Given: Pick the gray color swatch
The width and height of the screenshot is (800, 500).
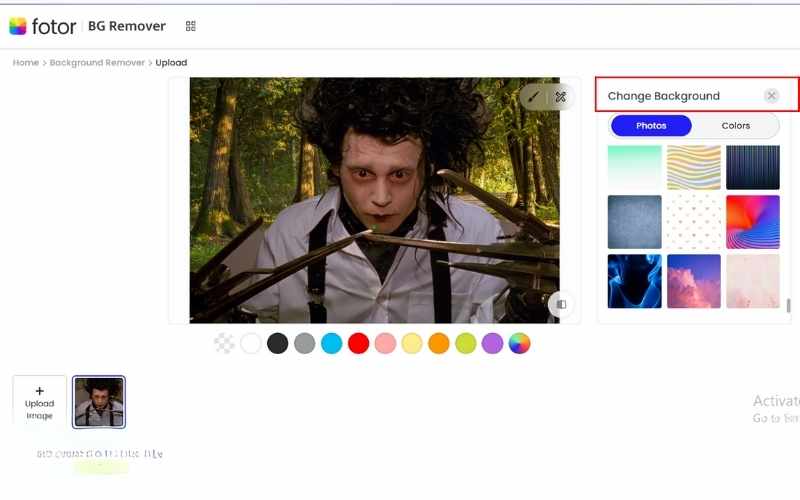Looking at the screenshot, I should [305, 343].
